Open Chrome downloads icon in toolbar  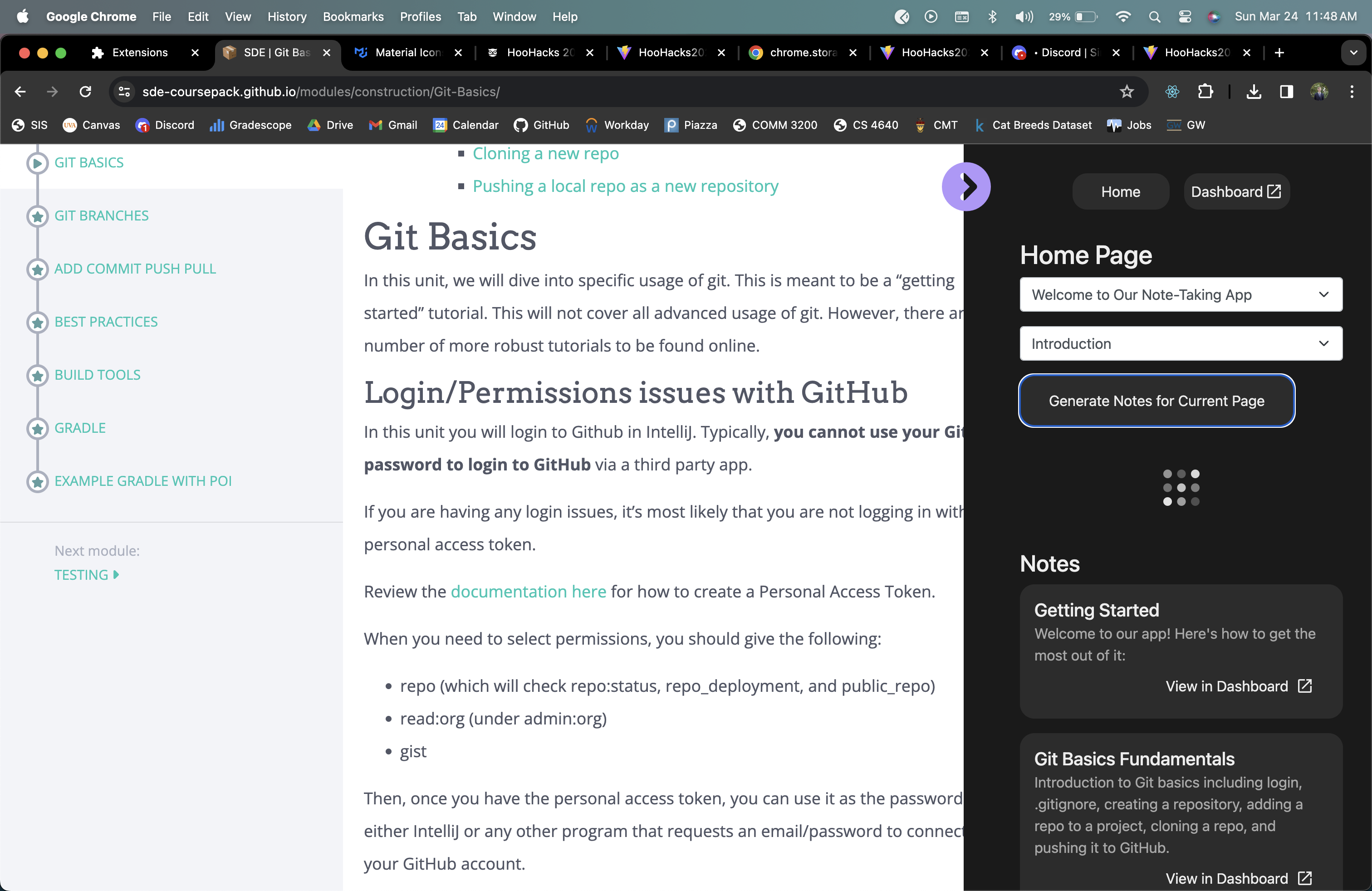click(x=1253, y=92)
